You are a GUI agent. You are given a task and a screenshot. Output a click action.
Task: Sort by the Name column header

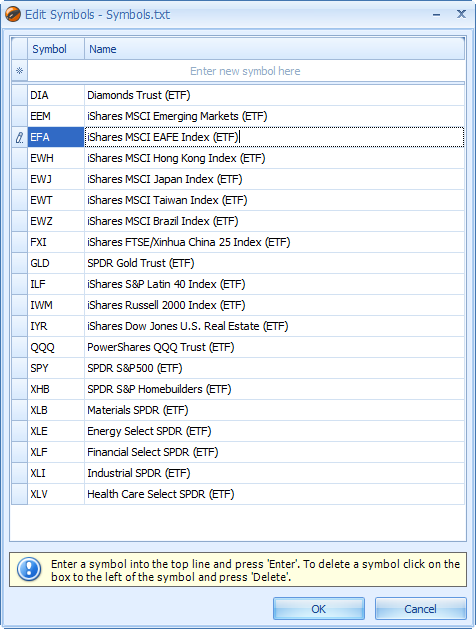pos(274,49)
